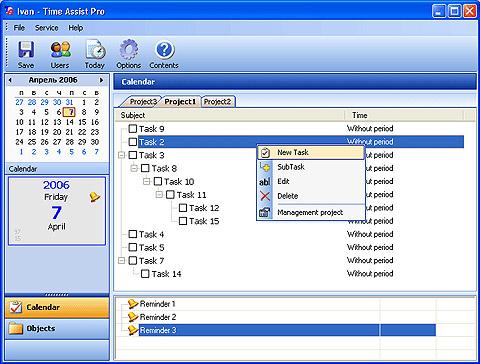This screenshot has width=480, height=364.
Task: Click the Save floppy disk icon
Action: click(26, 49)
